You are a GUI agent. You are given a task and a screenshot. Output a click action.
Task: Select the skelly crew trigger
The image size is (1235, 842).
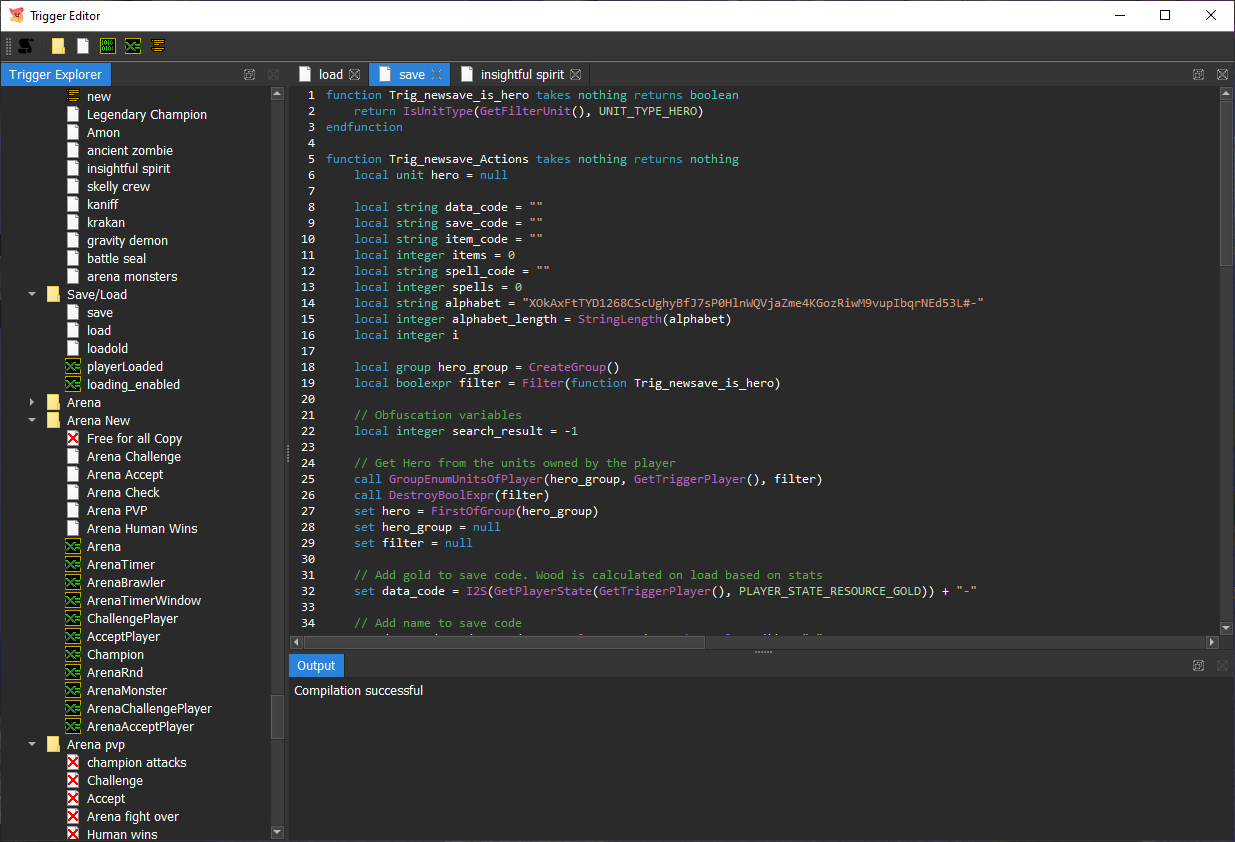click(118, 187)
